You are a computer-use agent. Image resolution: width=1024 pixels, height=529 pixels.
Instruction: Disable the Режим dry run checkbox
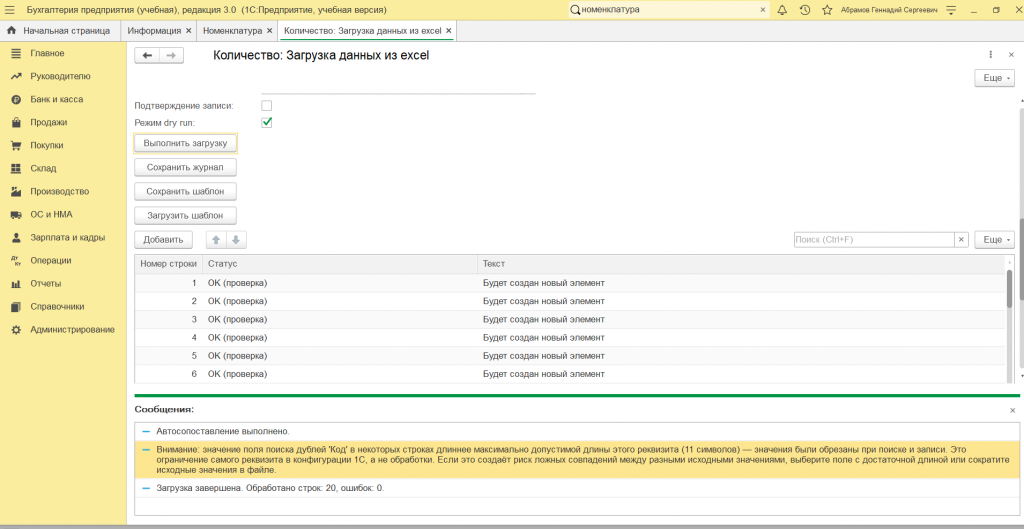[x=266, y=122]
